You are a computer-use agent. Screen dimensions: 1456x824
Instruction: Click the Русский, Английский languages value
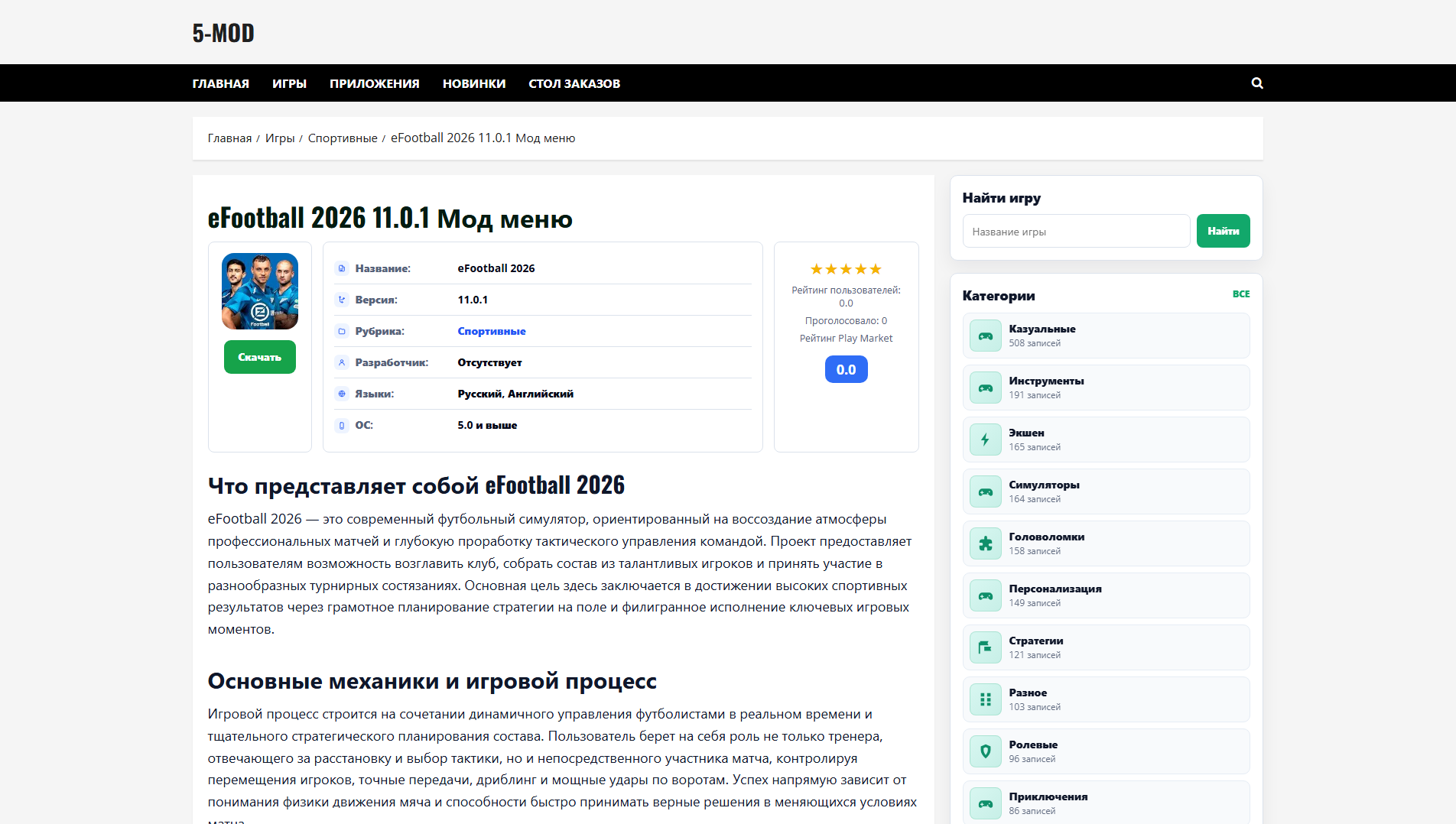pos(515,394)
